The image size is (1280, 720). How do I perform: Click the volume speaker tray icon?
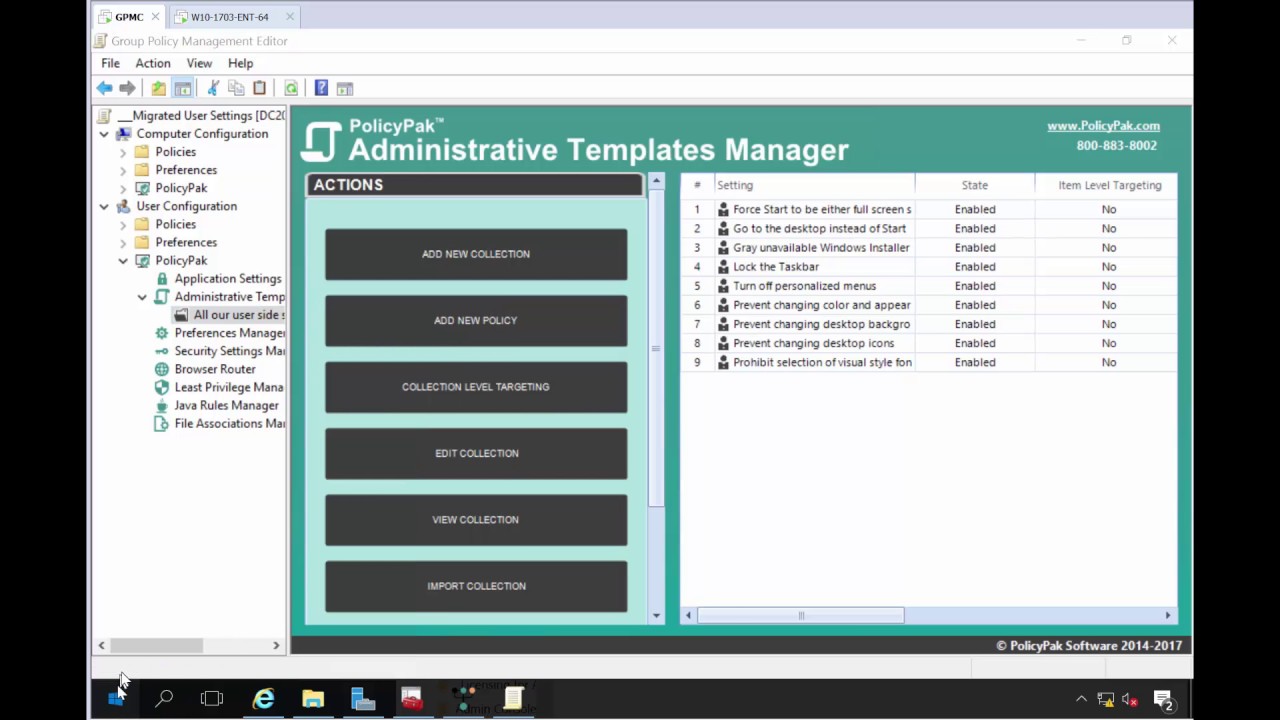tap(1130, 699)
